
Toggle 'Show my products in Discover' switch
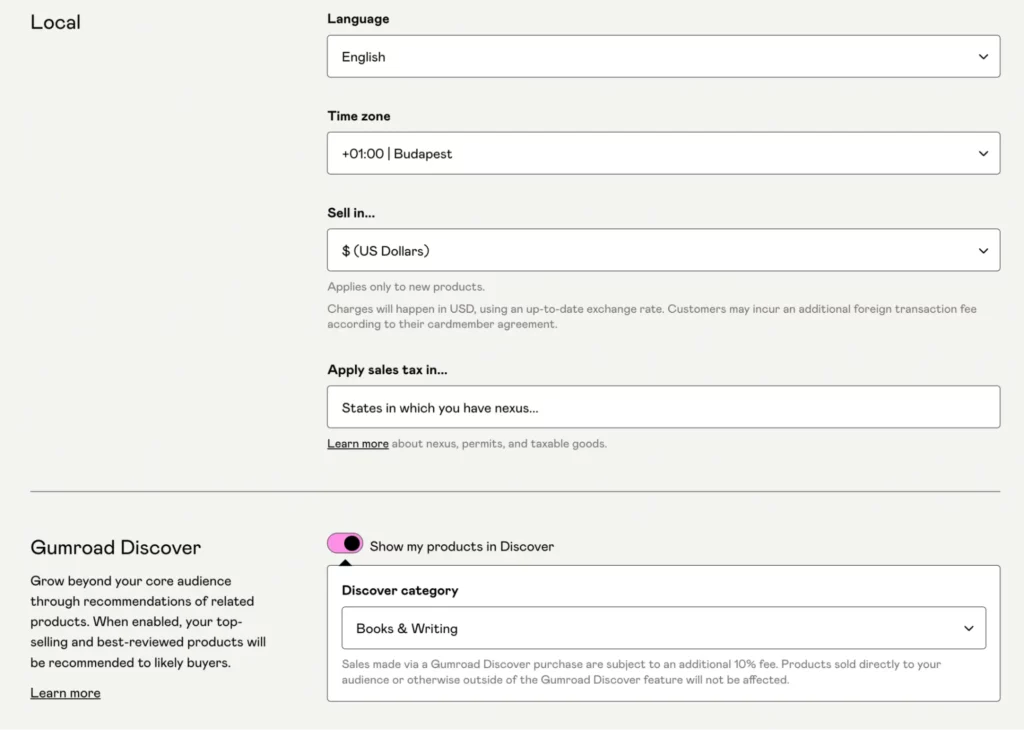(344, 543)
